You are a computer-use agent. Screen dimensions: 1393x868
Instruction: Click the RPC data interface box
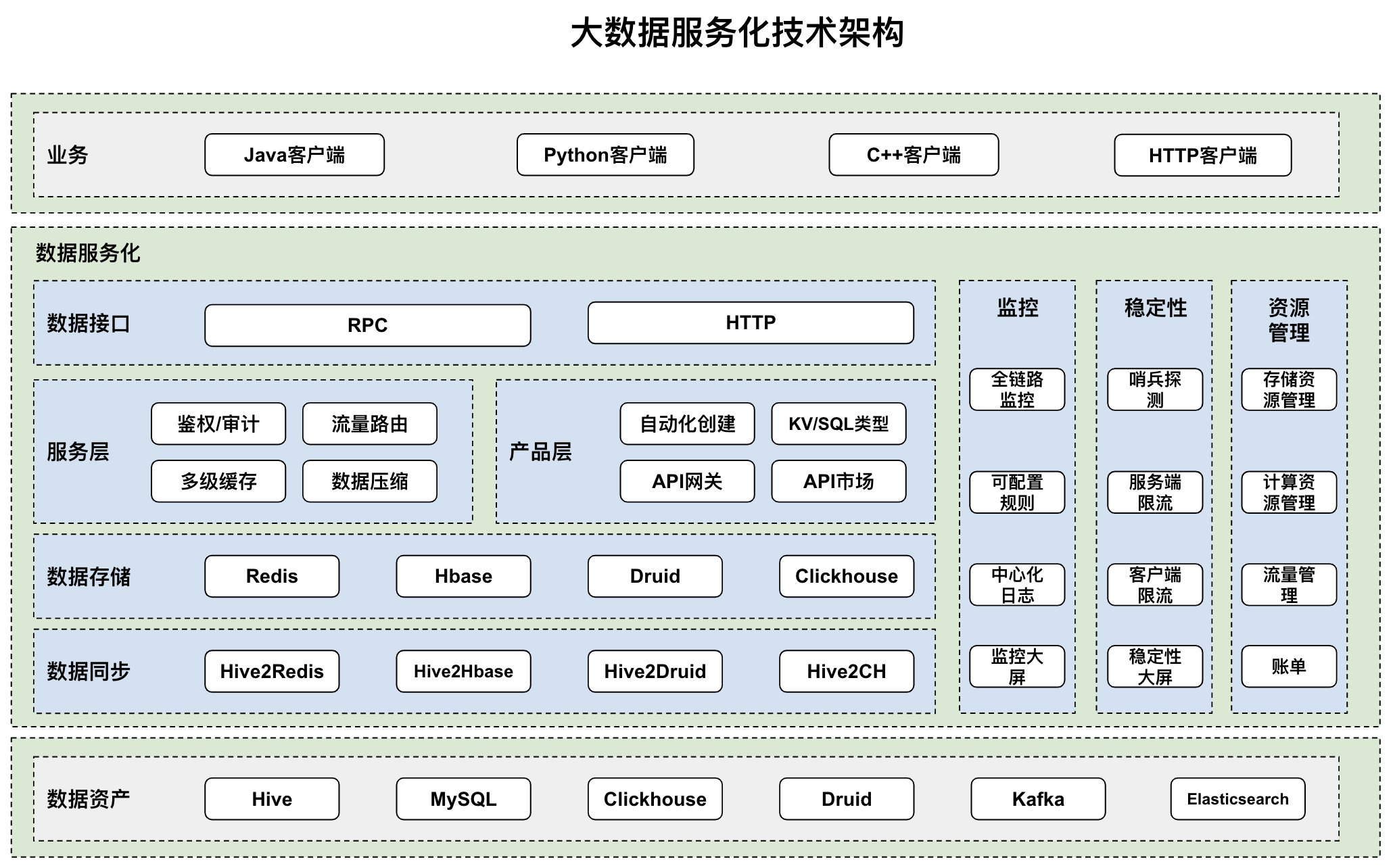point(367,325)
